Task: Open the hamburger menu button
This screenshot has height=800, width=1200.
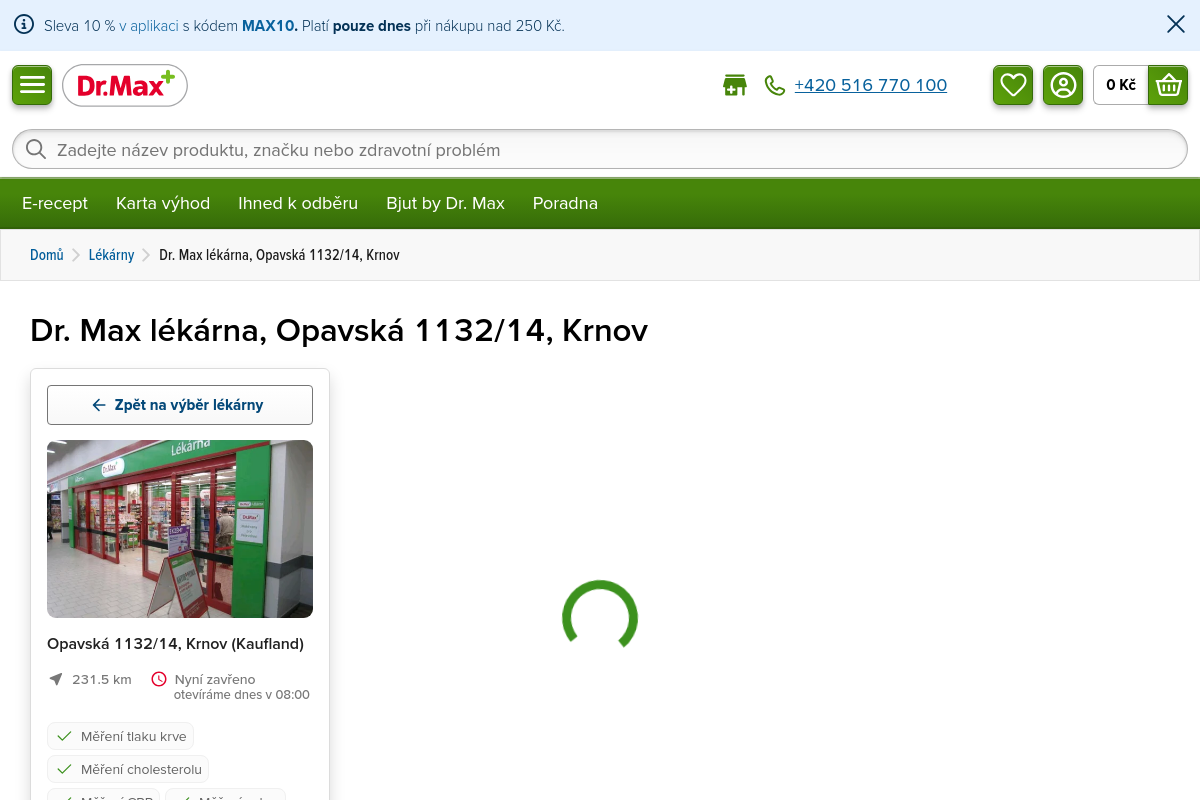Action: pyautogui.click(x=32, y=85)
